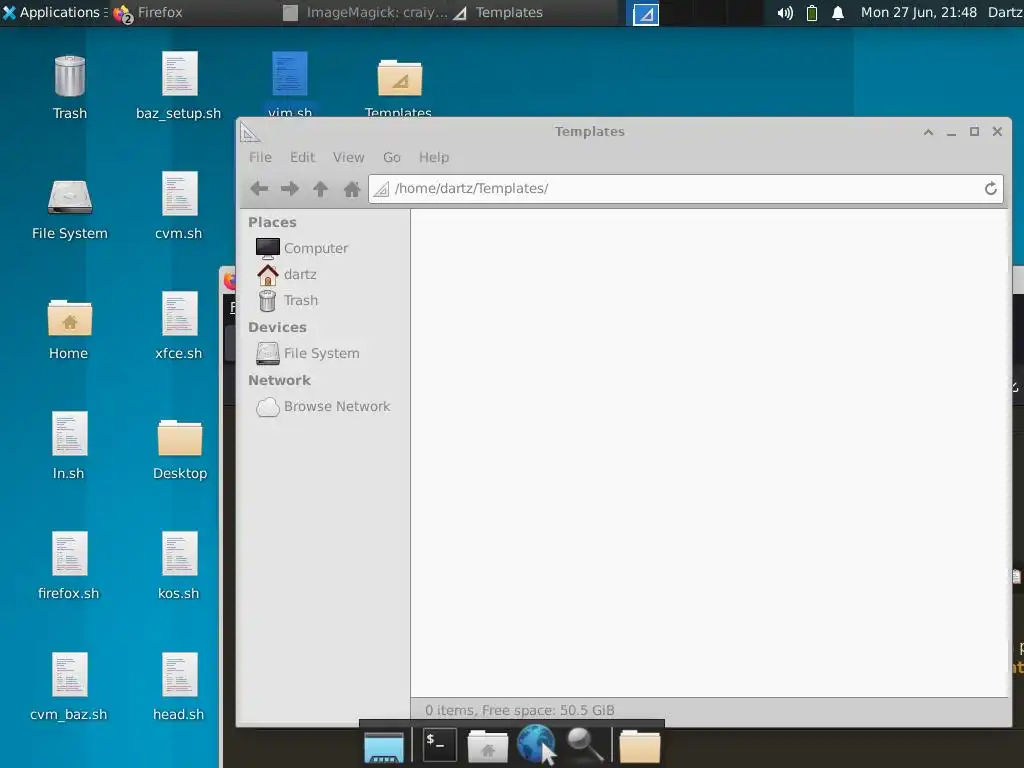Select the head.sh desktop file
The width and height of the screenshot is (1024, 768).
pos(179,688)
